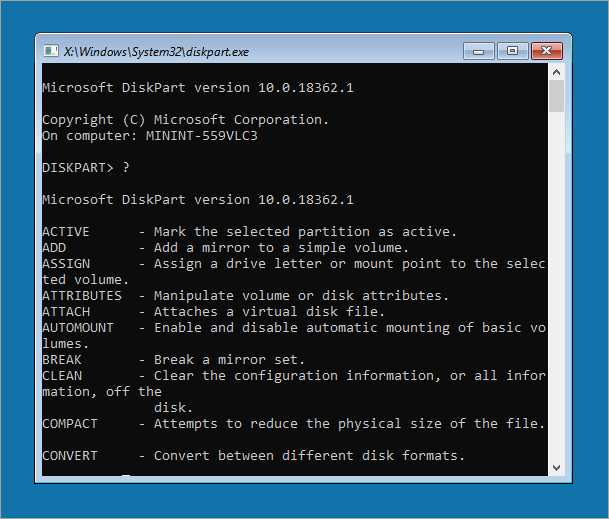Click the ACTIVE command in help list
The image size is (609, 519).
coord(66,232)
